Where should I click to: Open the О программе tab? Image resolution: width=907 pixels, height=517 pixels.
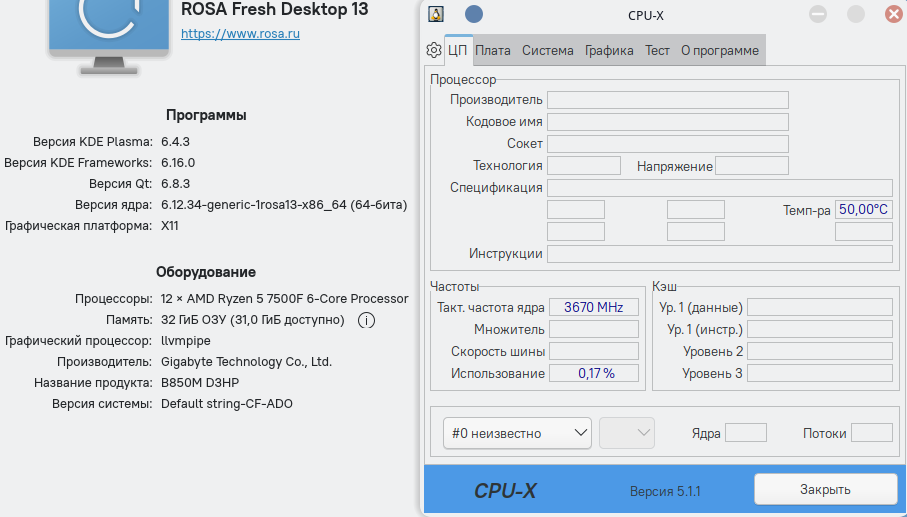(720, 51)
